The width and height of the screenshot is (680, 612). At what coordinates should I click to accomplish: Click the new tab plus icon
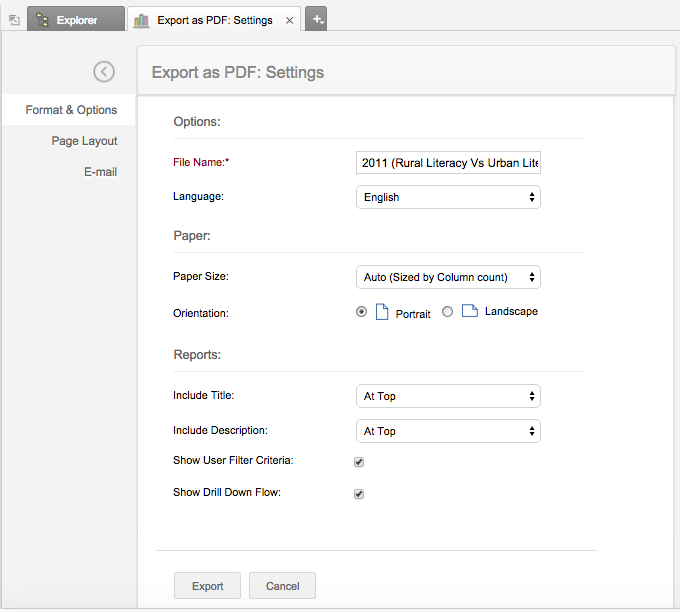[315, 19]
